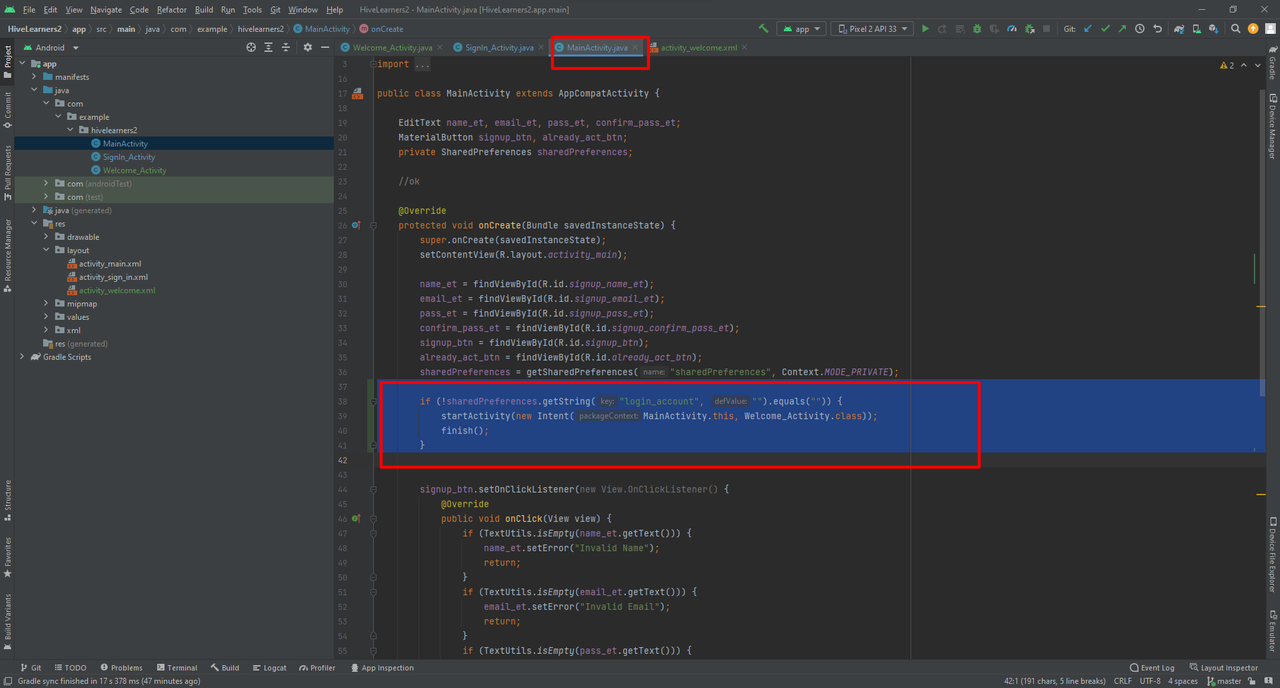Click Attach Debugger to Android Process icon
The image size is (1280, 688).
(1030, 29)
